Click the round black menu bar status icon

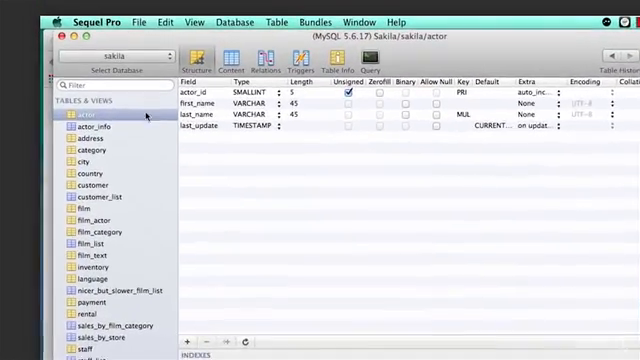click(x=607, y=22)
